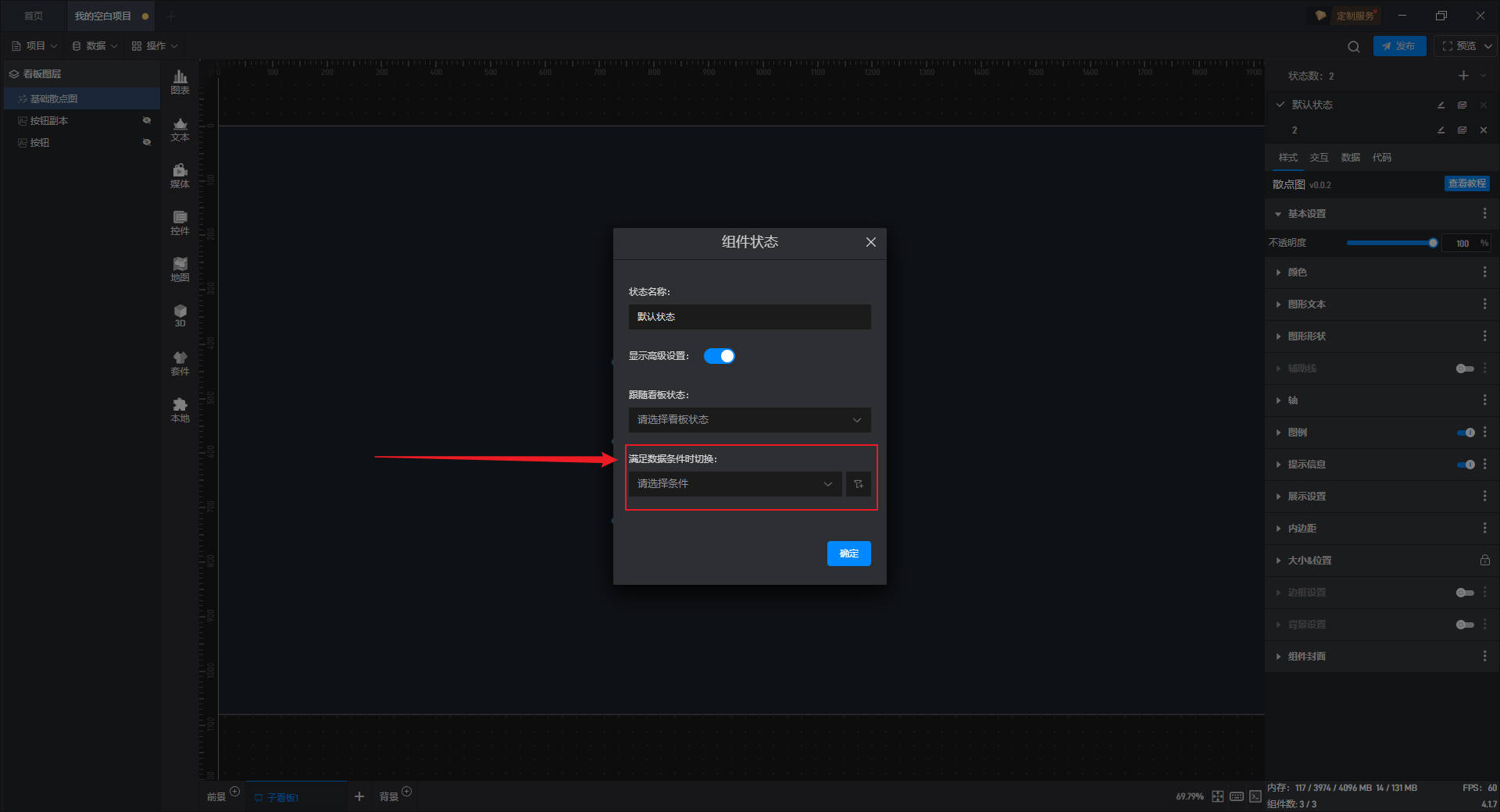Viewport: 1500px width, 812px height.
Task: Click the condition filter icon beside 请选择条件
Action: coord(858,484)
